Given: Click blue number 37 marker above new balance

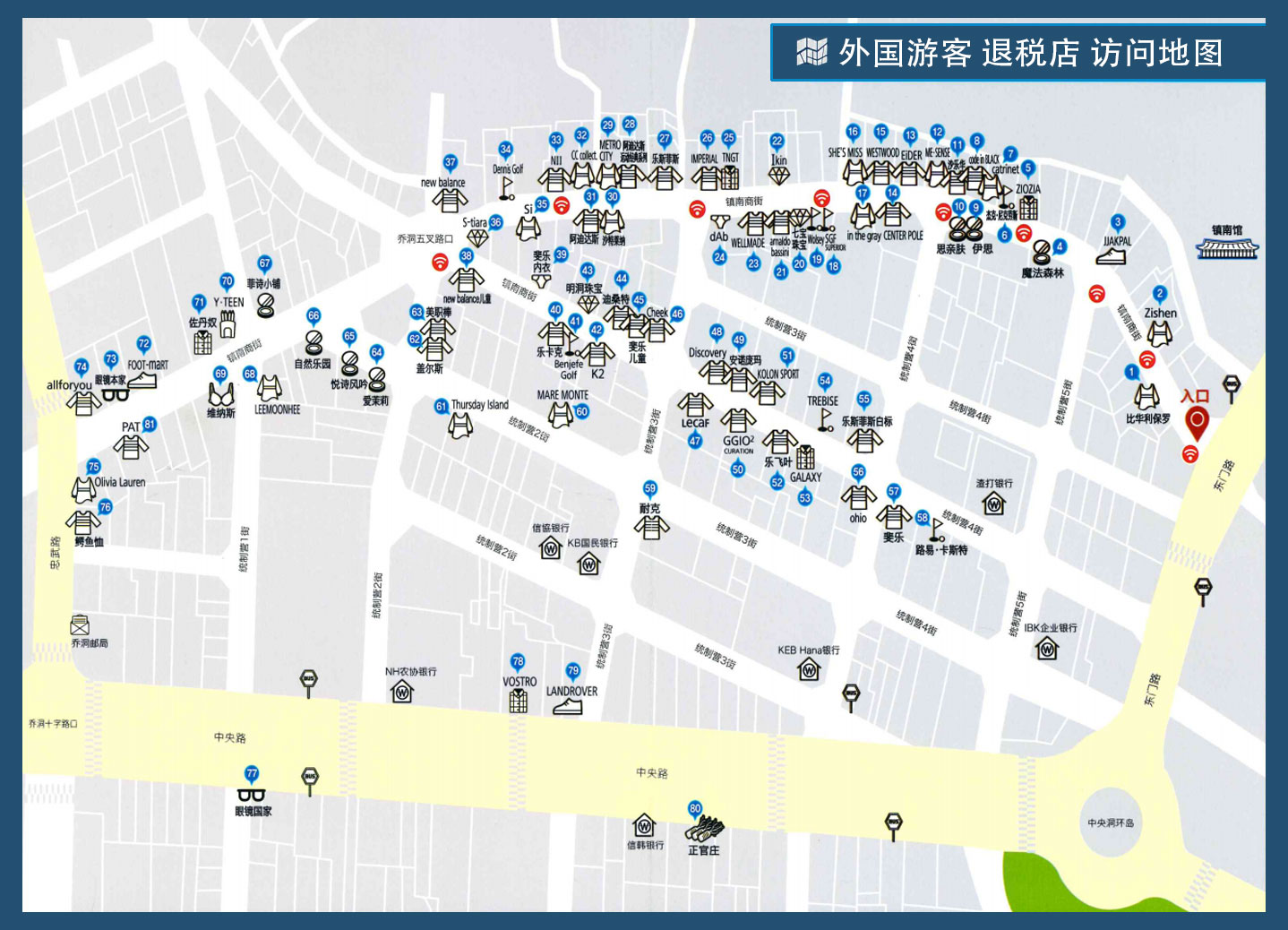Looking at the screenshot, I should click(x=451, y=163).
